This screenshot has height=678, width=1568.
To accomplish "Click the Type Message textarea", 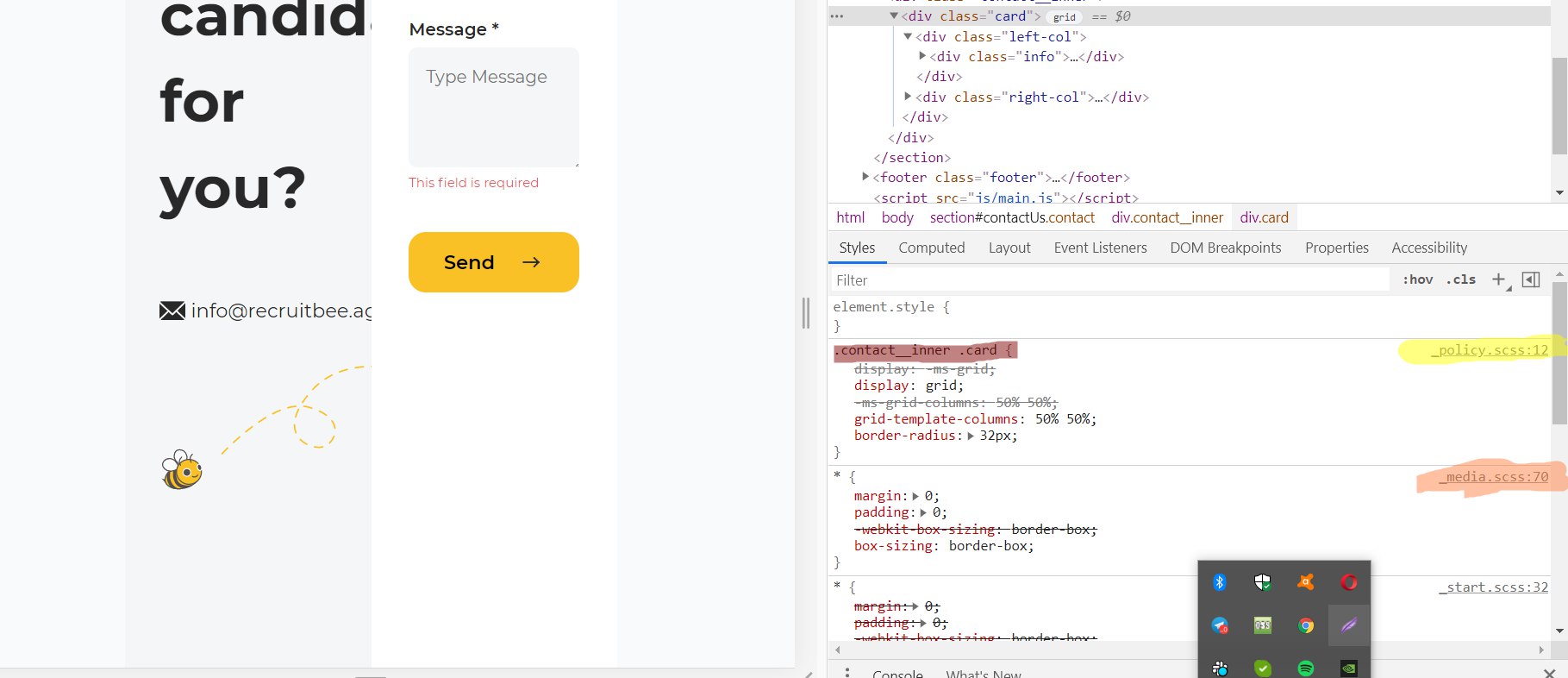I will (x=493, y=107).
